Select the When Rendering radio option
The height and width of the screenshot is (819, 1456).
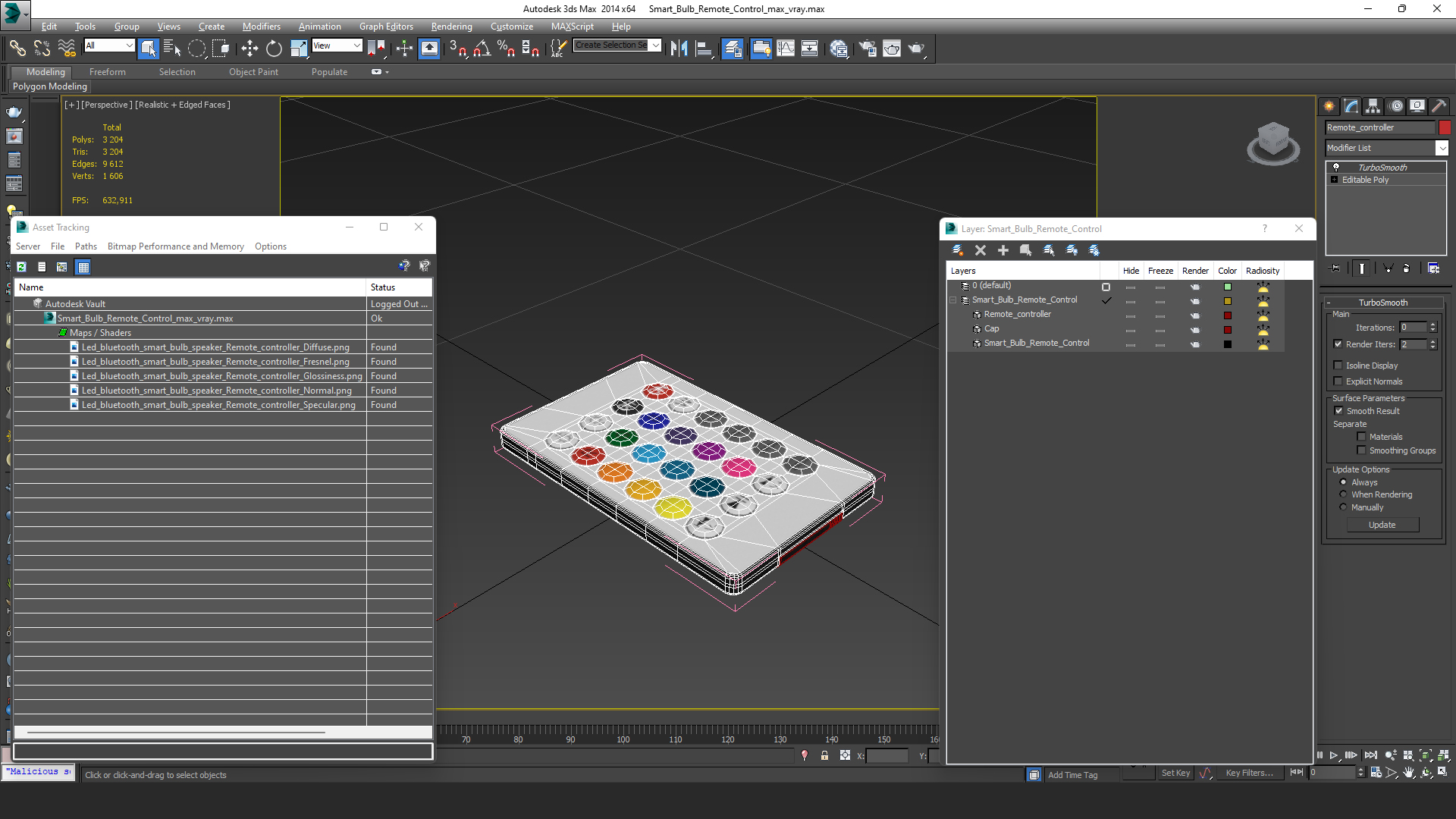tap(1343, 494)
